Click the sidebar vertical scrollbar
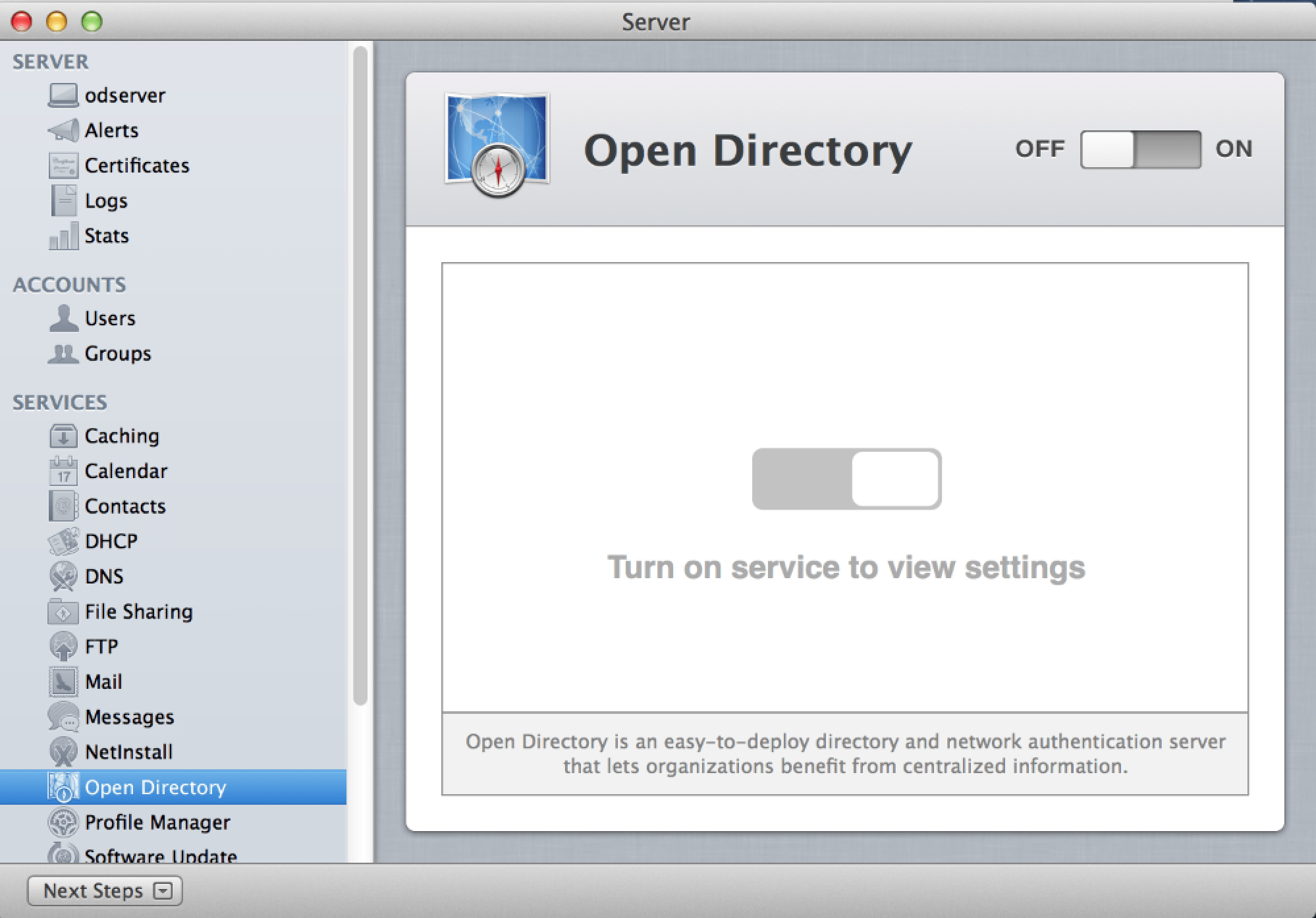The height and width of the screenshot is (918, 1316). (360, 375)
